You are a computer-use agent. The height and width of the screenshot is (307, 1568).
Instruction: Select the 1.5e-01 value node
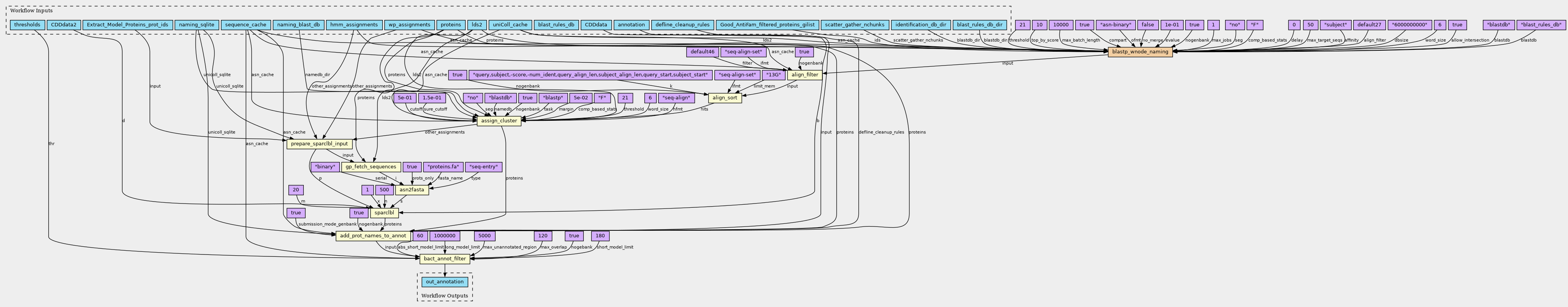432,98
